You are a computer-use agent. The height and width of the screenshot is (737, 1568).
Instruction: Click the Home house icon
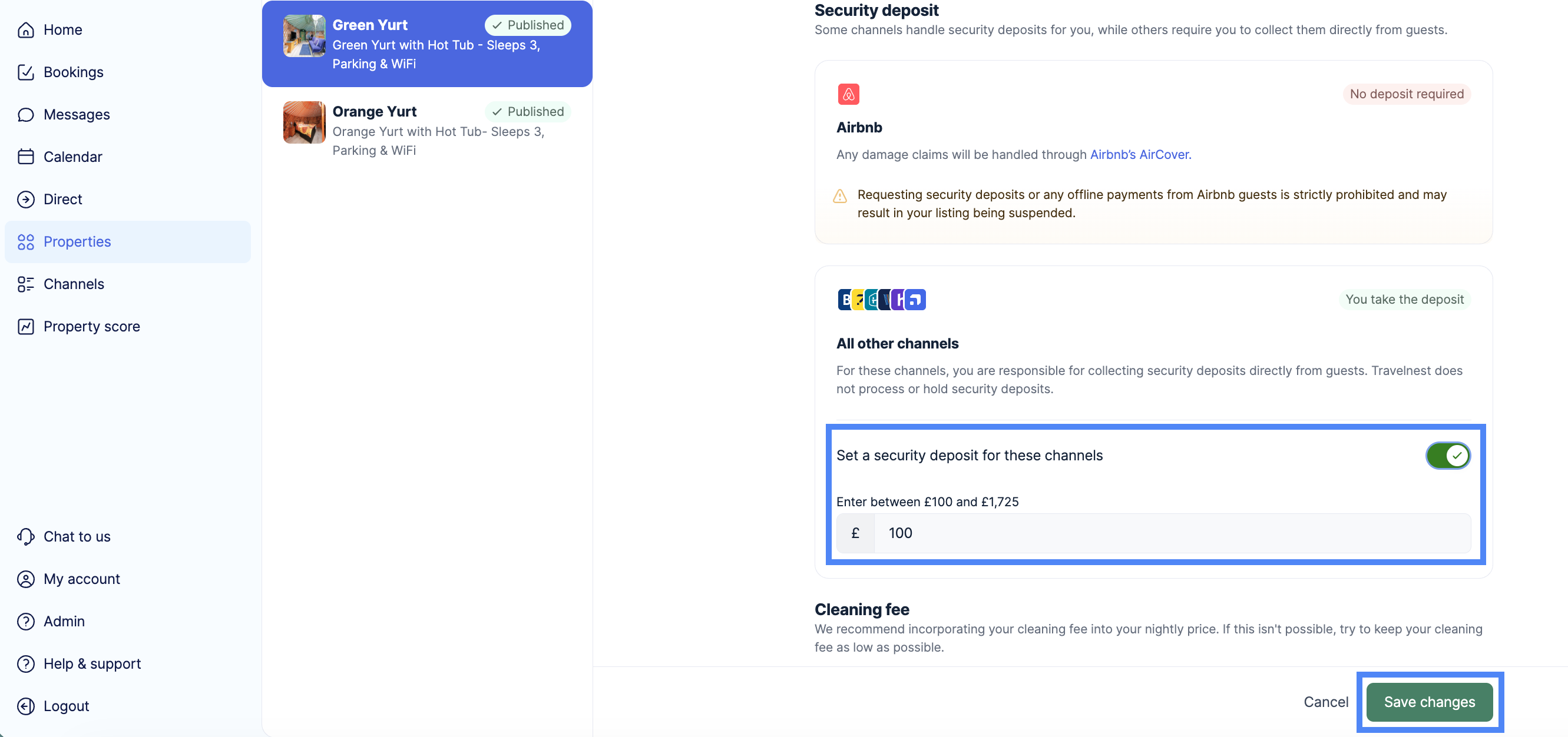point(25,30)
